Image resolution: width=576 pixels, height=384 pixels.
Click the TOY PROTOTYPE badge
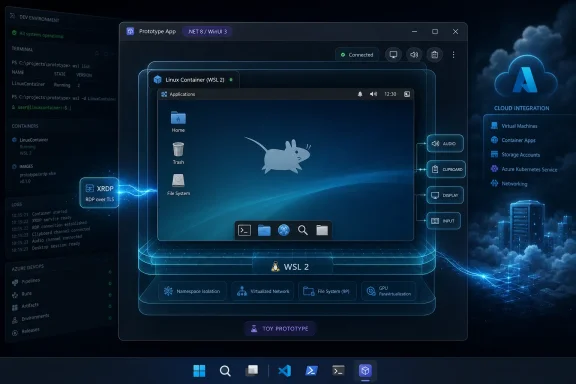point(280,329)
